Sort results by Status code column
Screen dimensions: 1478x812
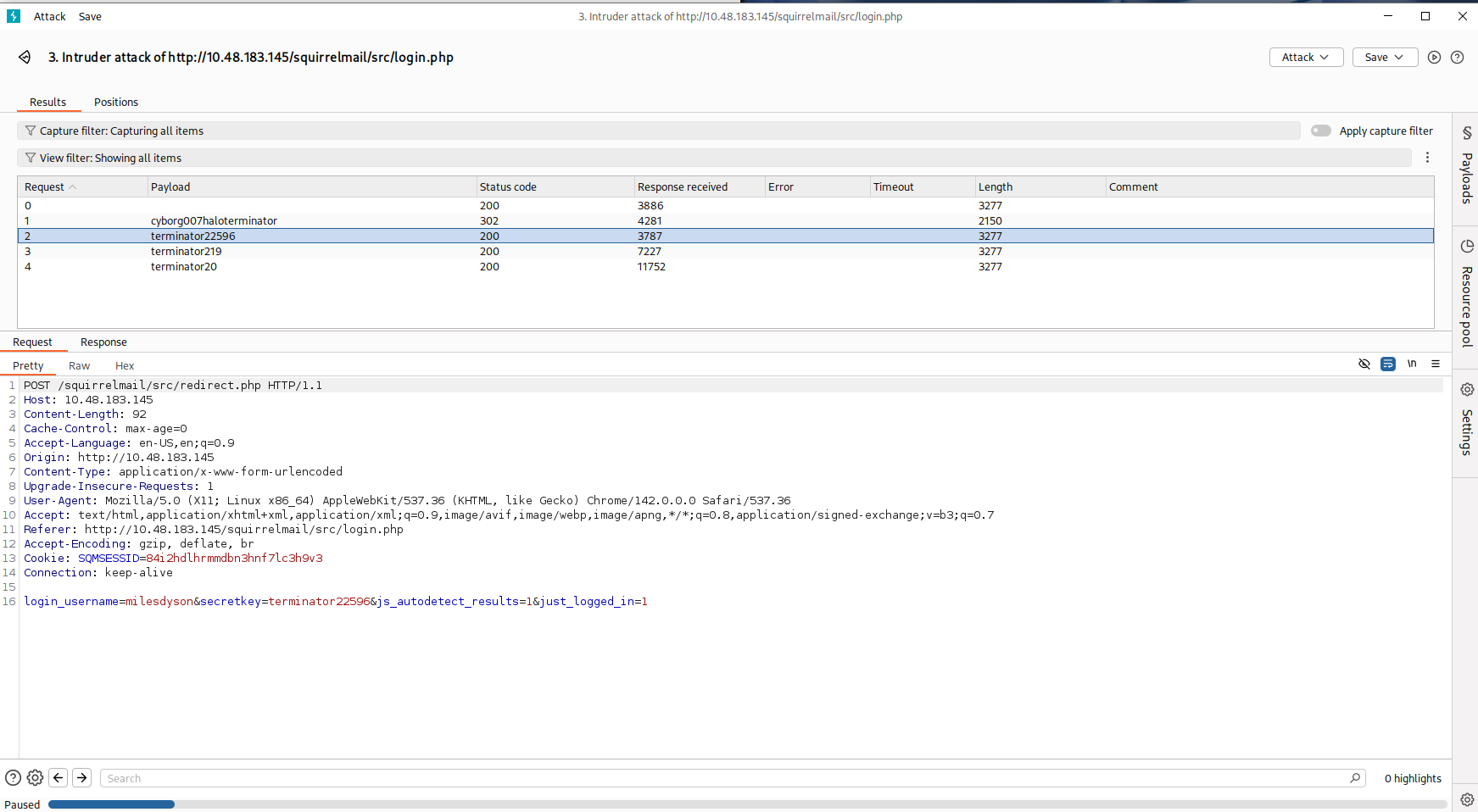pyautogui.click(x=555, y=186)
